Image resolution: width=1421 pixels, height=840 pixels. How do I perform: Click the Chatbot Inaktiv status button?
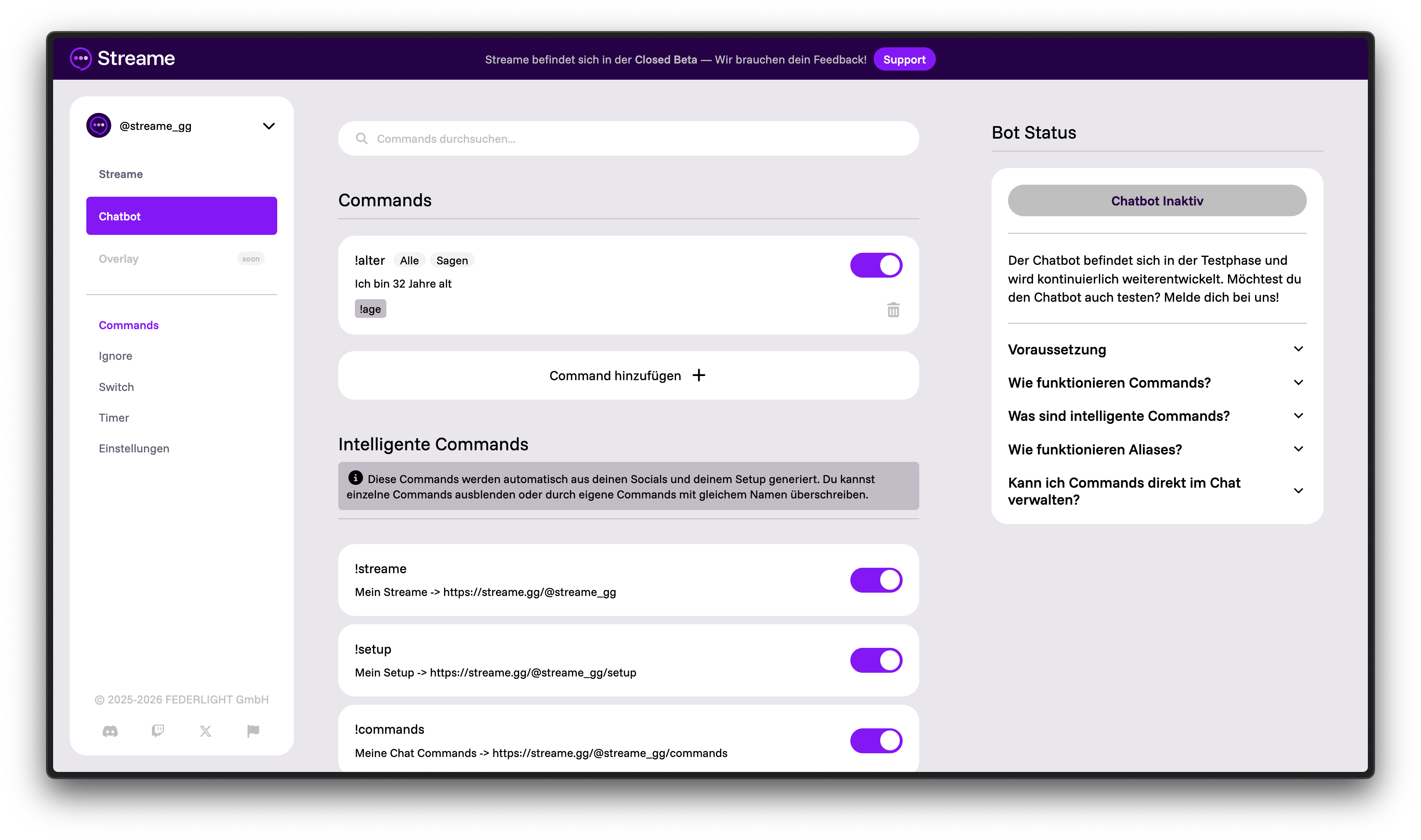tap(1156, 201)
